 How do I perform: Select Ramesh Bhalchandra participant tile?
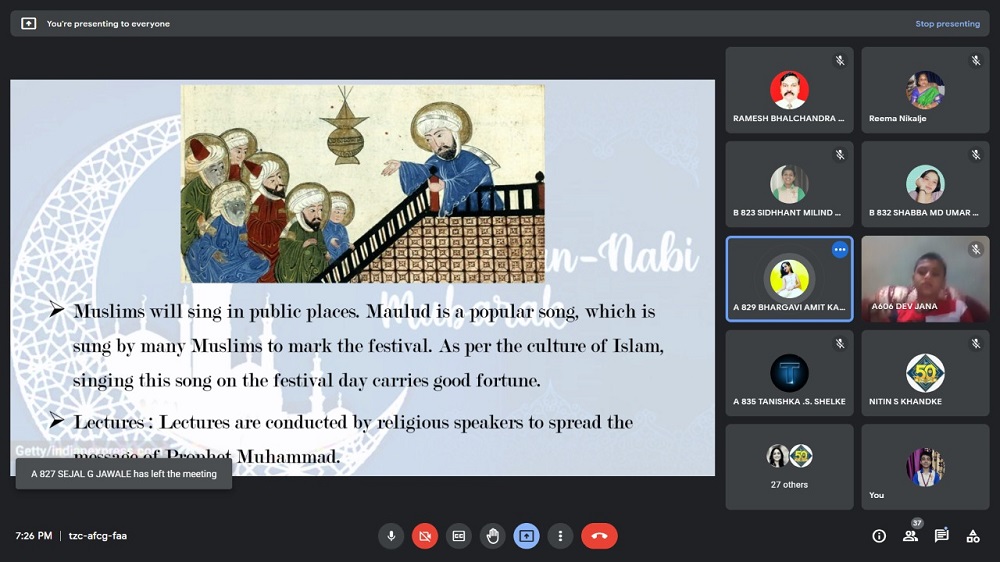point(789,90)
